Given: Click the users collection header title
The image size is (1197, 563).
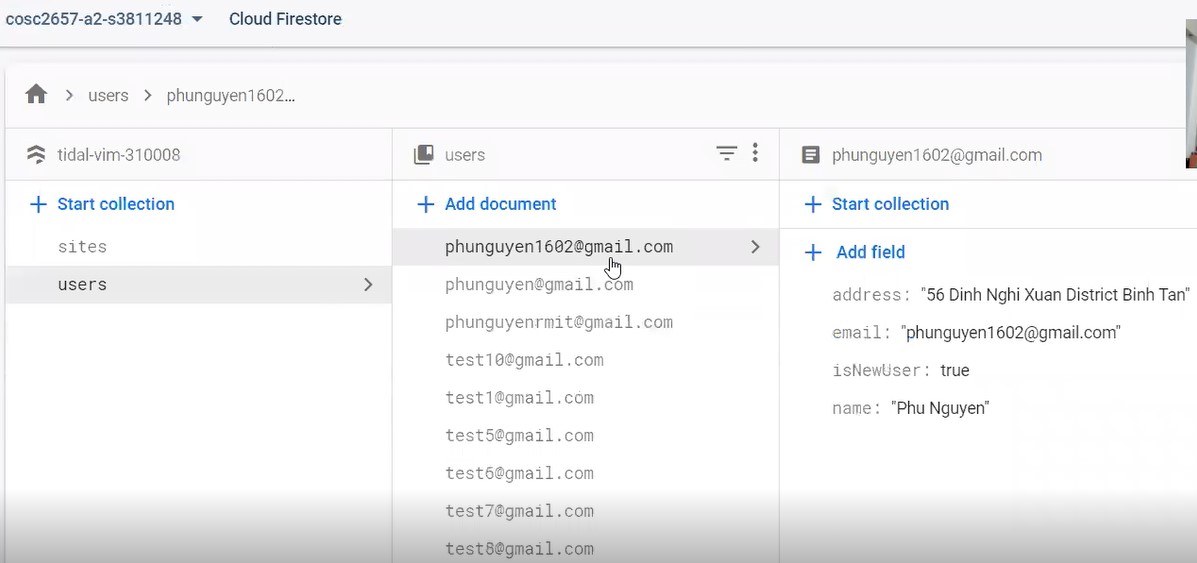Looking at the screenshot, I should 465,155.
